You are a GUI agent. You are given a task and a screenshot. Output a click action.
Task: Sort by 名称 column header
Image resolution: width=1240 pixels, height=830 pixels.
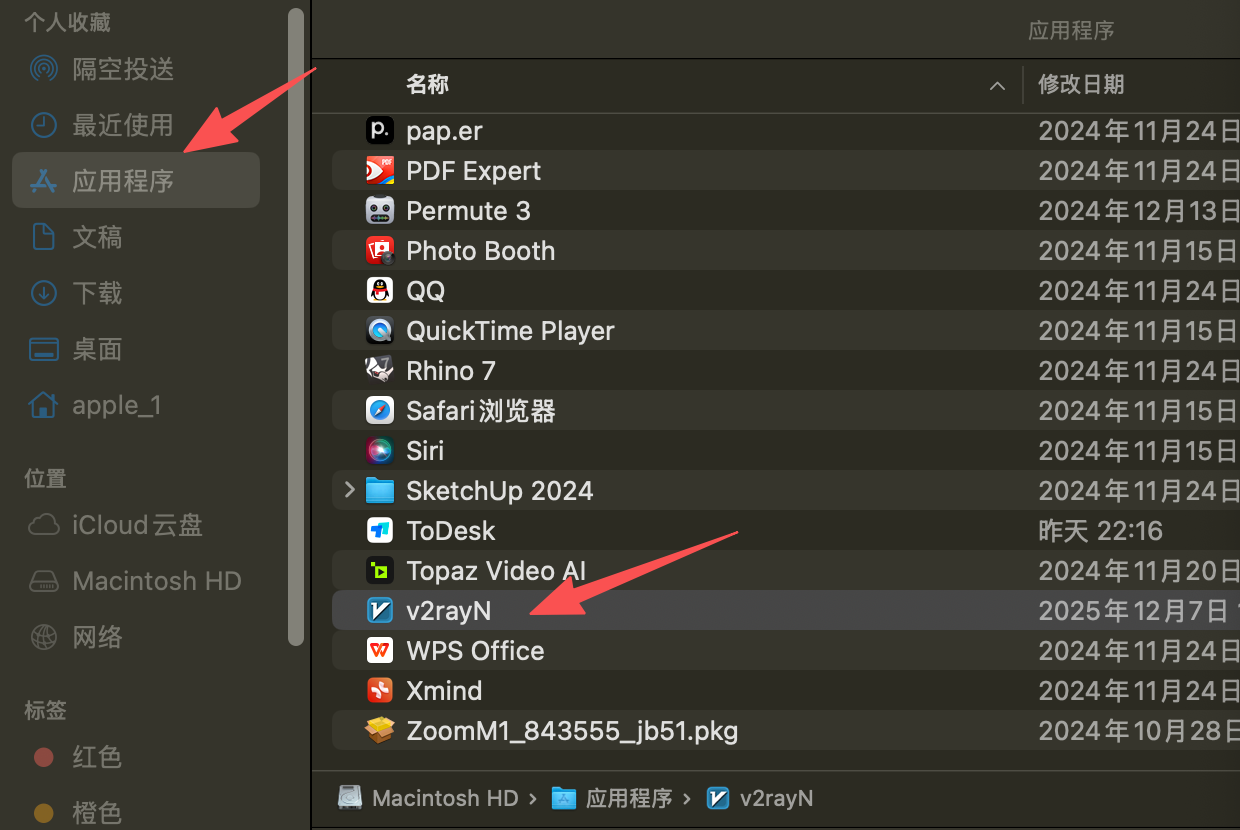[427, 85]
